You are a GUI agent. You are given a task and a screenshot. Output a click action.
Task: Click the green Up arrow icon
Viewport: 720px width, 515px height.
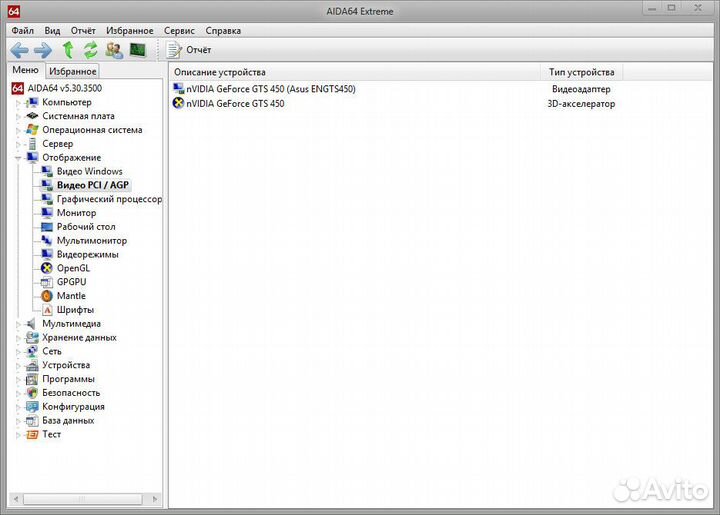(x=68, y=50)
